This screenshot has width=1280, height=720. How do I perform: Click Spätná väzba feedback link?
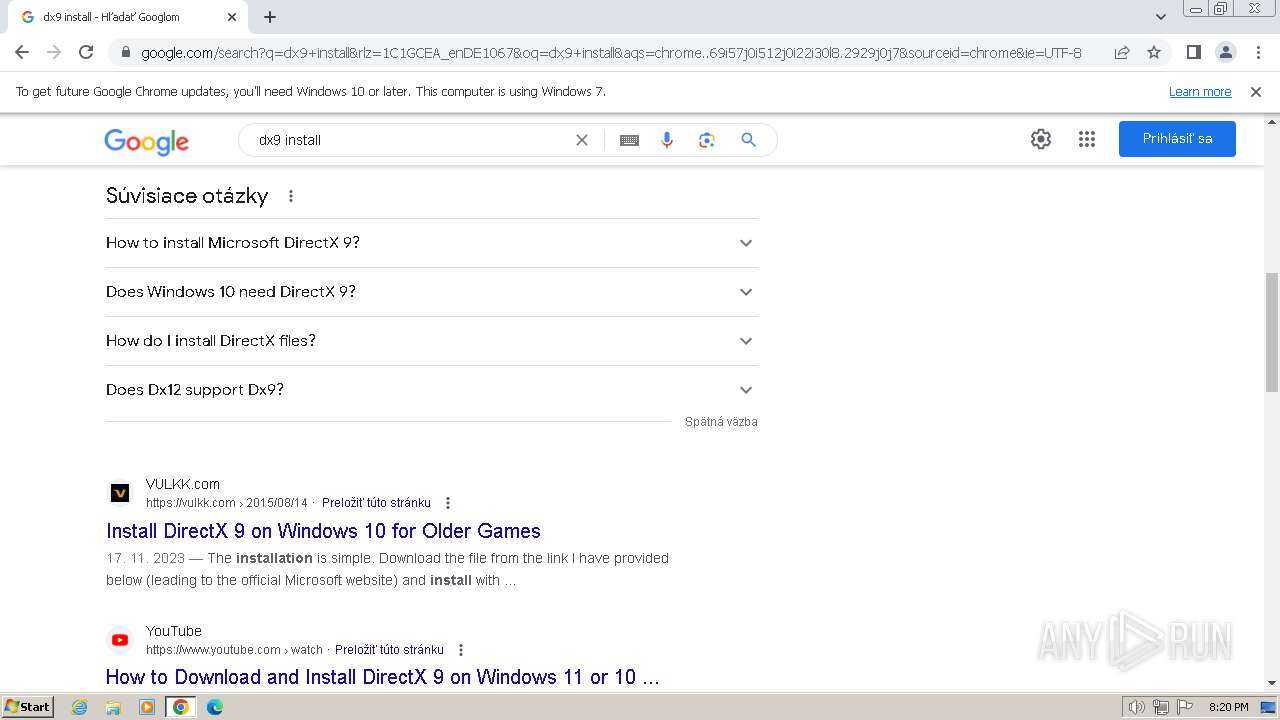point(721,422)
